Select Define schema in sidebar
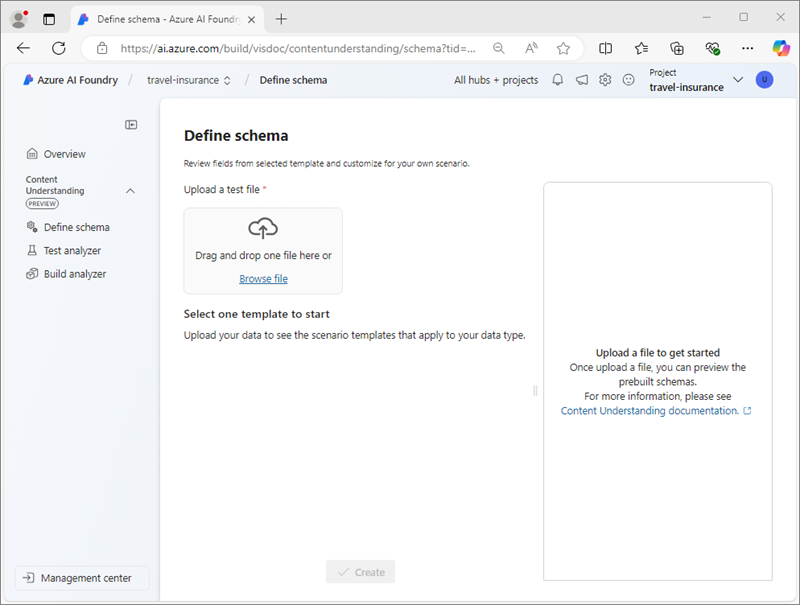The height and width of the screenshot is (605, 800). (68, 227)
